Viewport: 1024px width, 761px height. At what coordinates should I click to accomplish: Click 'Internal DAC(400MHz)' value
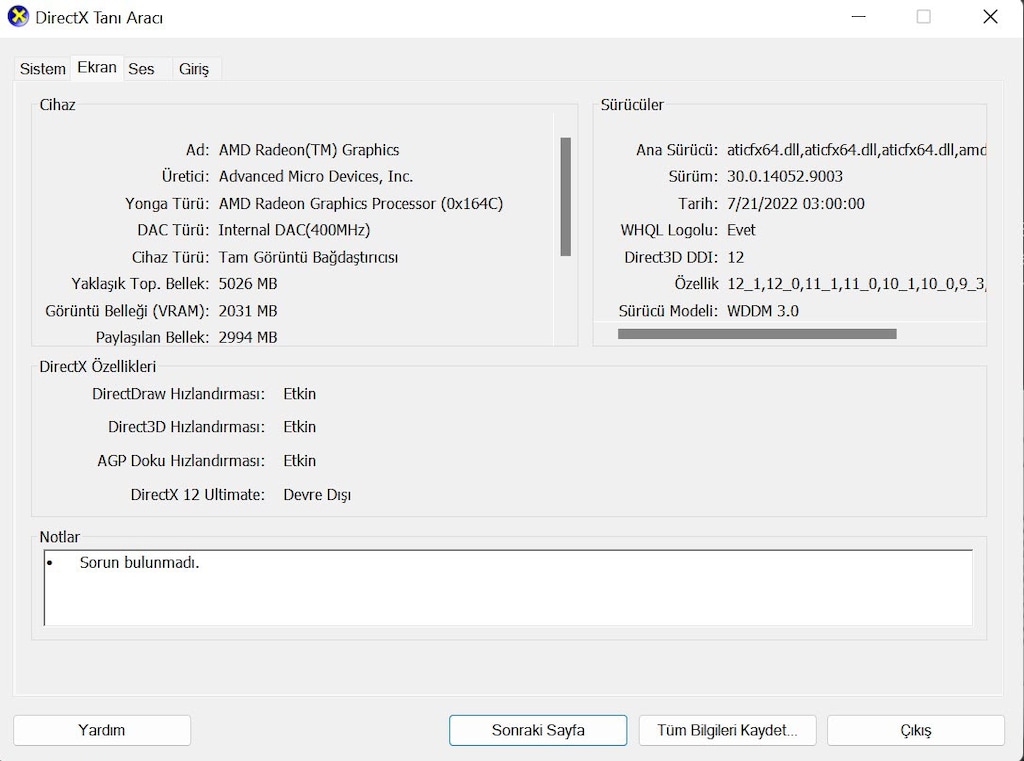tap(294, 230)
